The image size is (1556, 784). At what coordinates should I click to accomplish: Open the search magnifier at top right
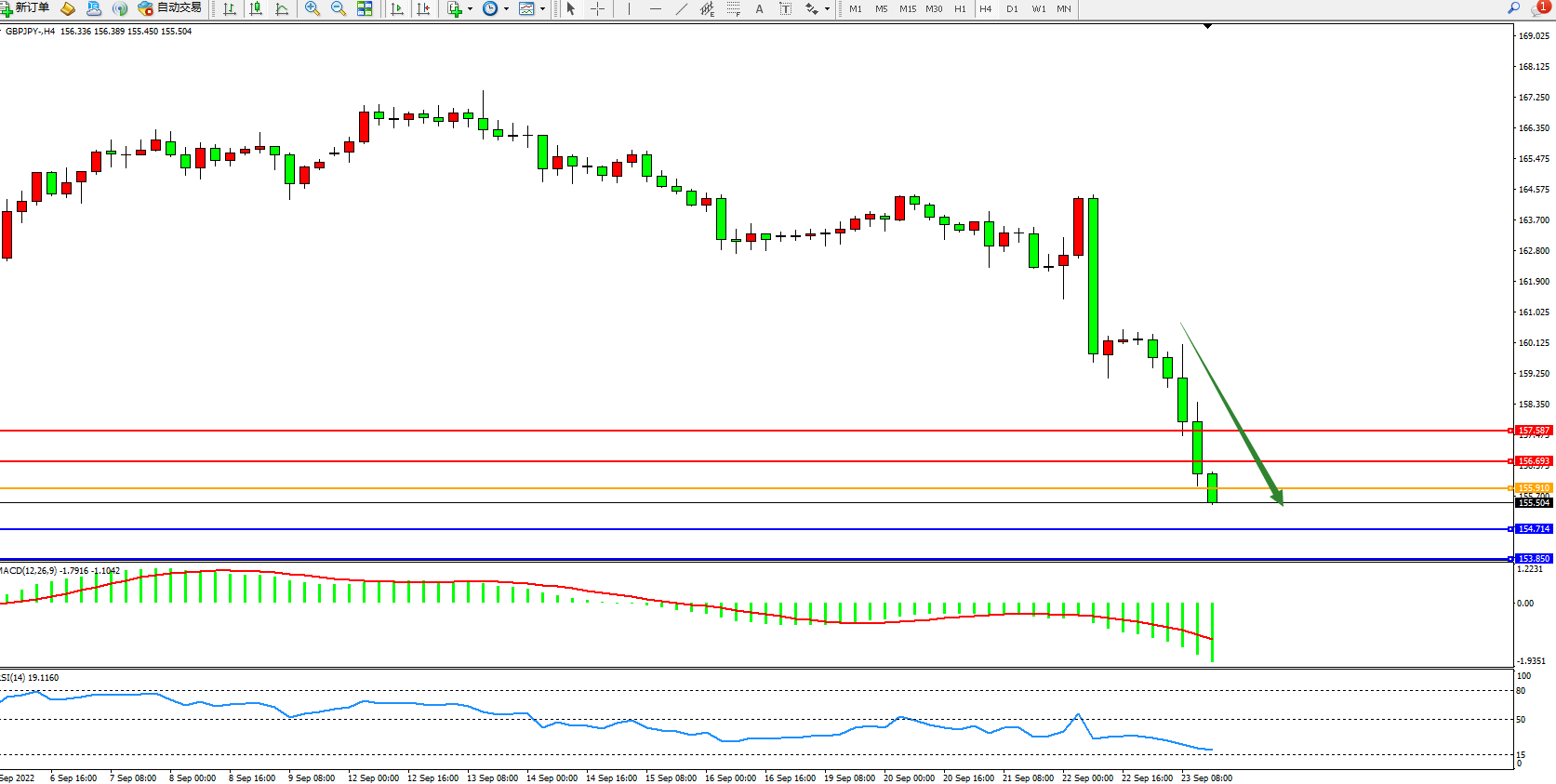click(x=1513, y=8)
